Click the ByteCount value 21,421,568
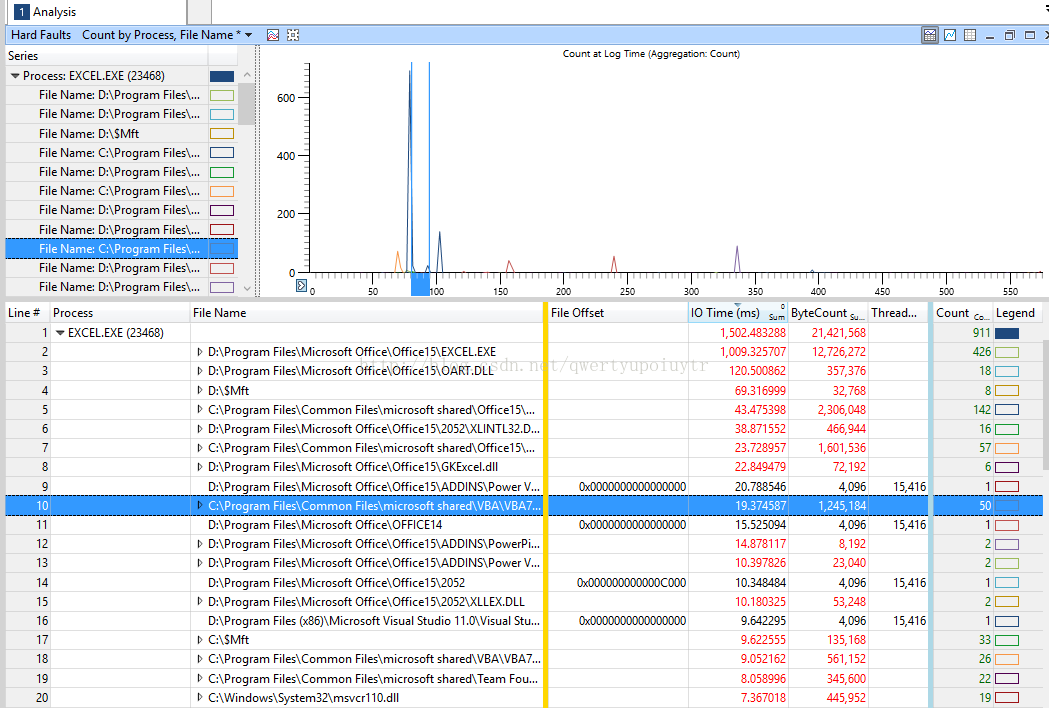1049x708 pixels. click(839, 333)
